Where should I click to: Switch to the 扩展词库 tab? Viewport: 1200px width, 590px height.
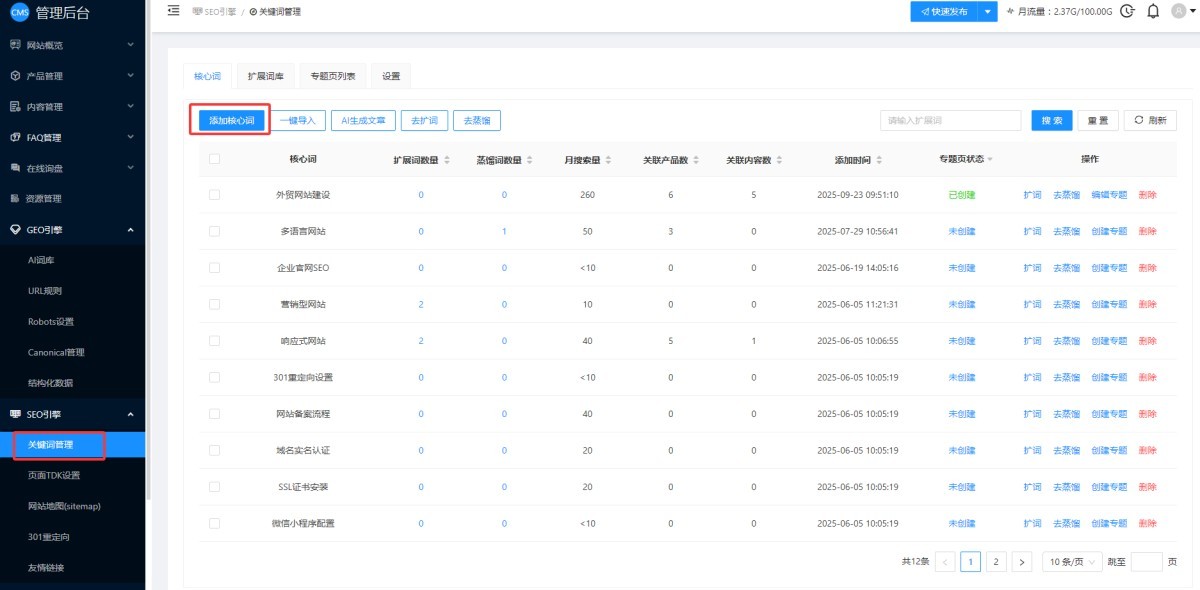click(266, 76)
